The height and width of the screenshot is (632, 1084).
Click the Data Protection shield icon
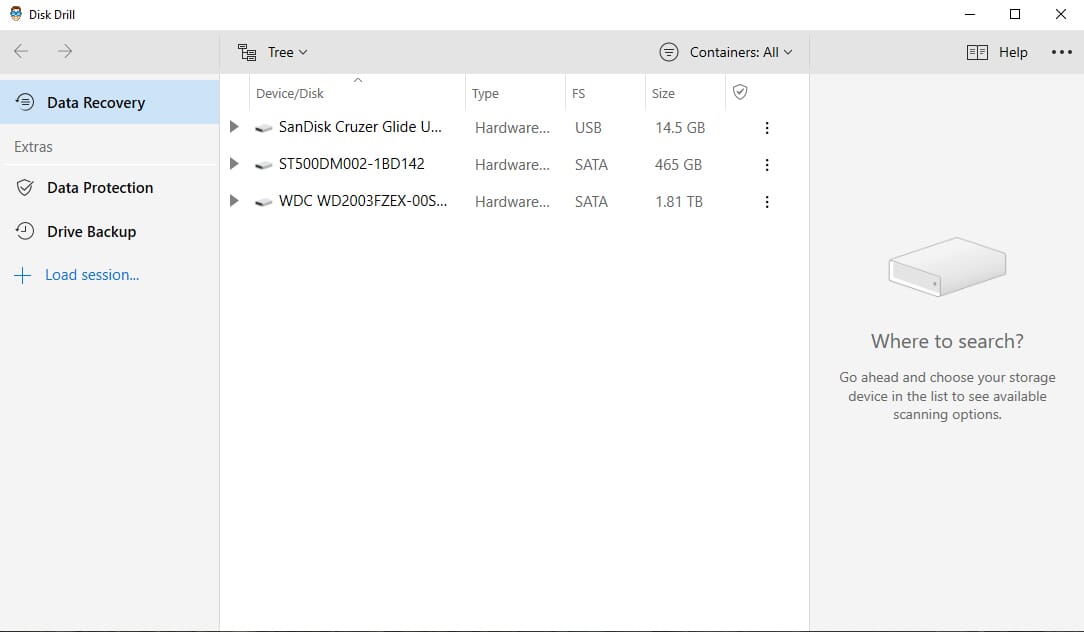click(25, 187)
